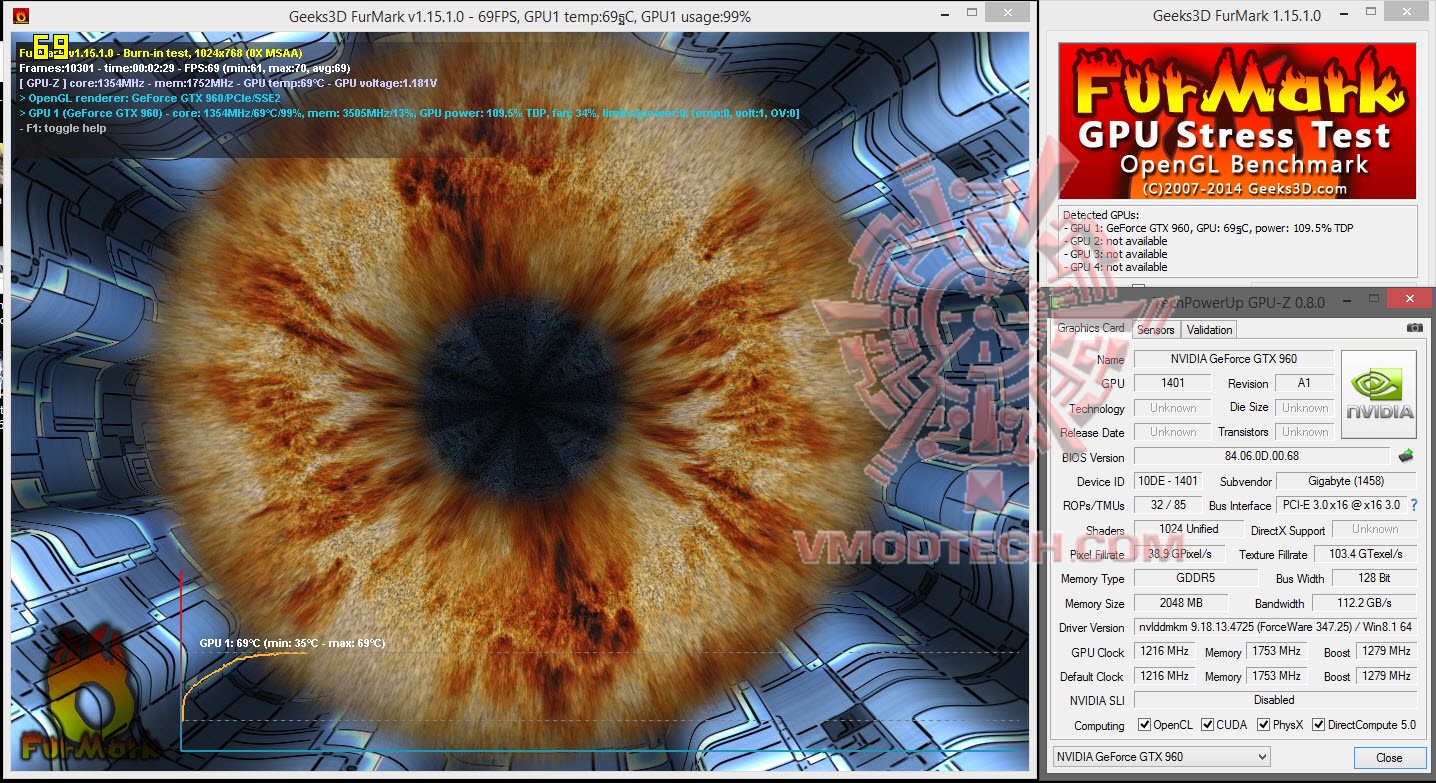Image resolution: width=1436 pixels, height=783 pixels.
Task: Toggle the CUDA checkbox
Action: (1208, 725)
